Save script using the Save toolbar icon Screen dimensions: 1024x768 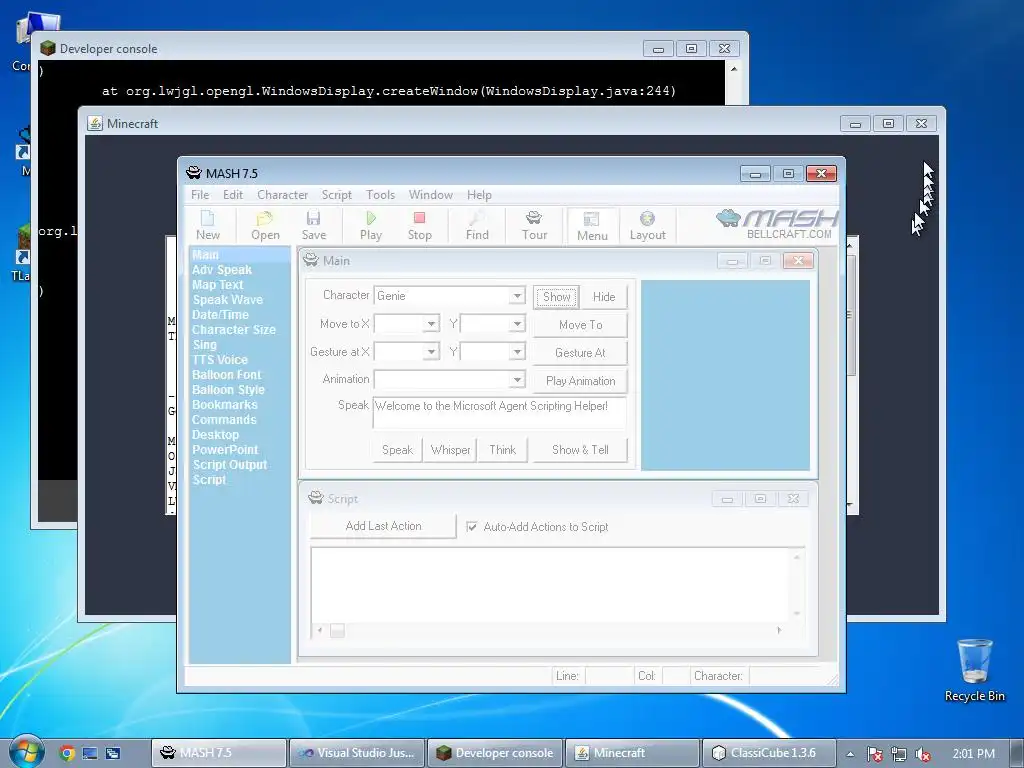pos(313,225)
